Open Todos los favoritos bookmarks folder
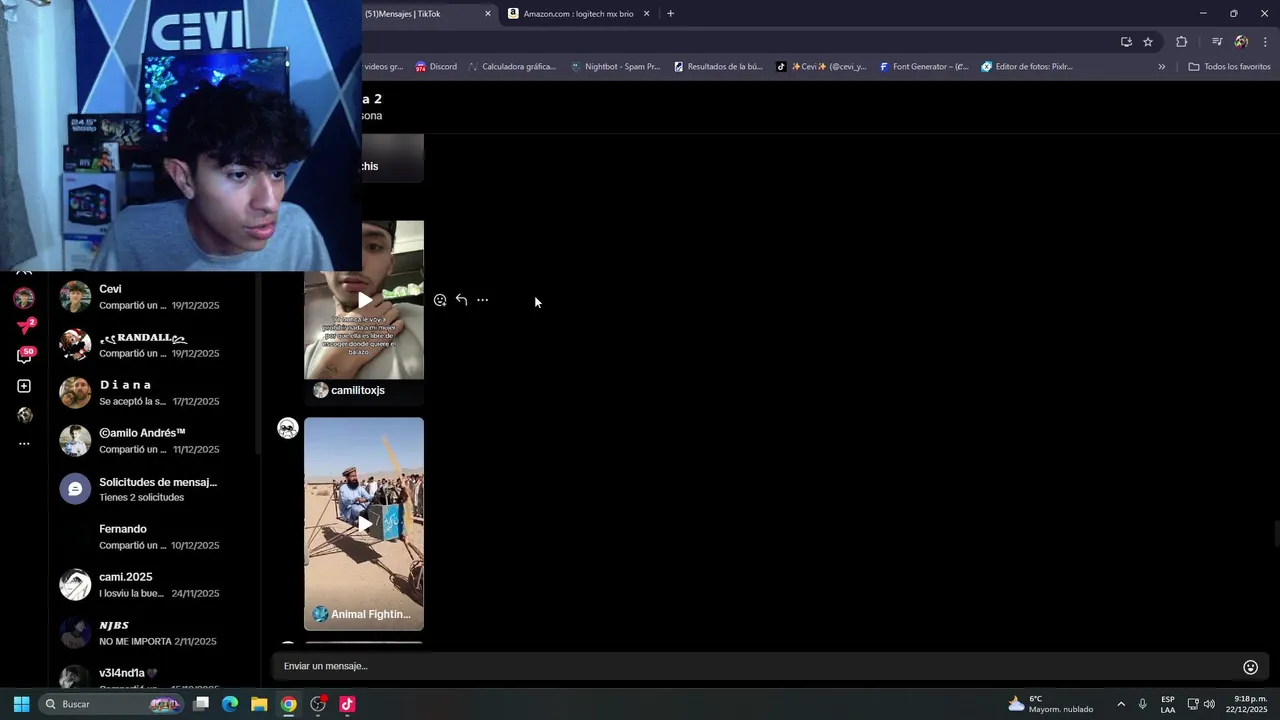The height and width of the screenshot is (720, 1280). [x=1229, y=67]
